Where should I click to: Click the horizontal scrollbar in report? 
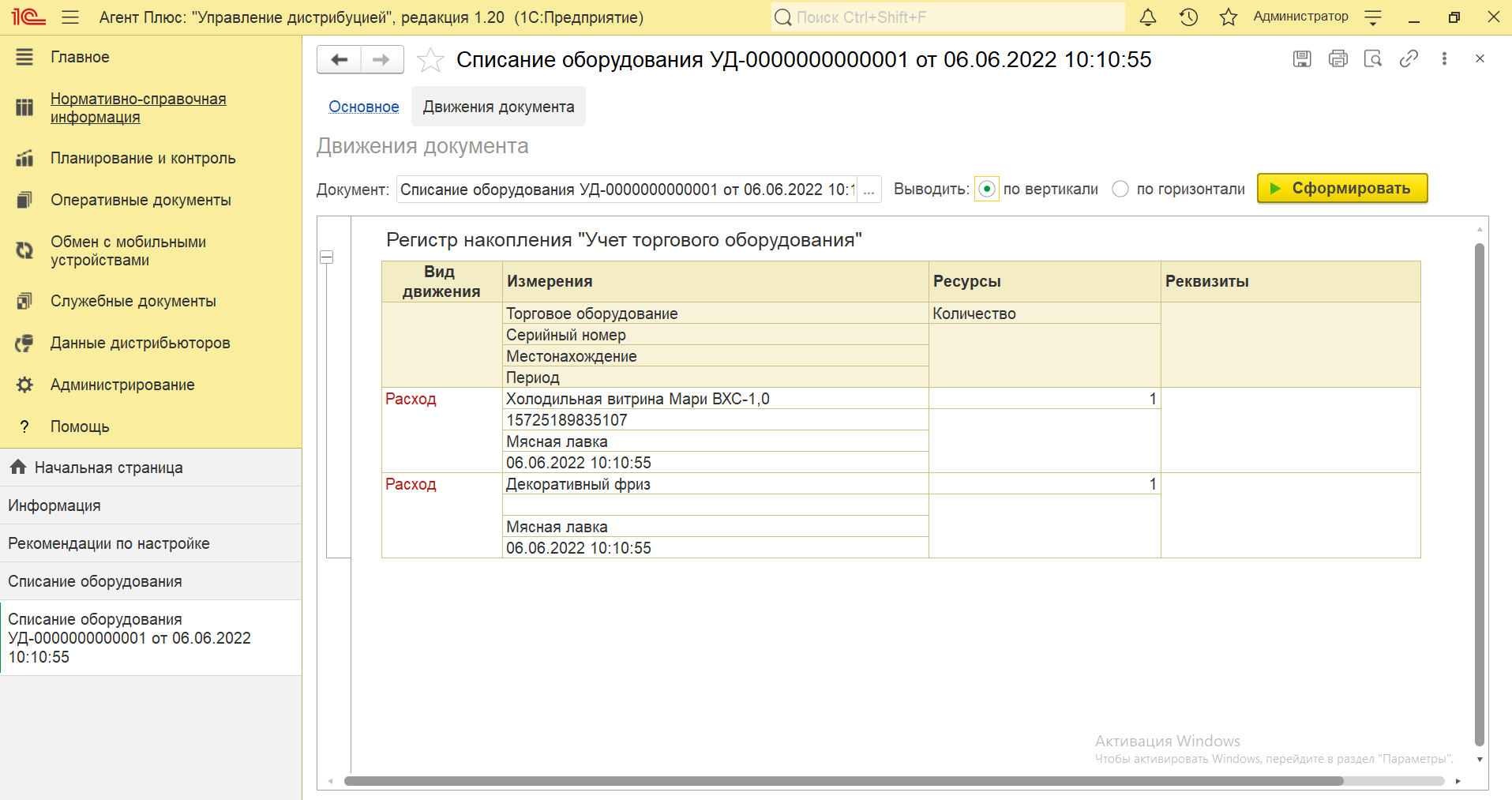(x=843, y=781)
